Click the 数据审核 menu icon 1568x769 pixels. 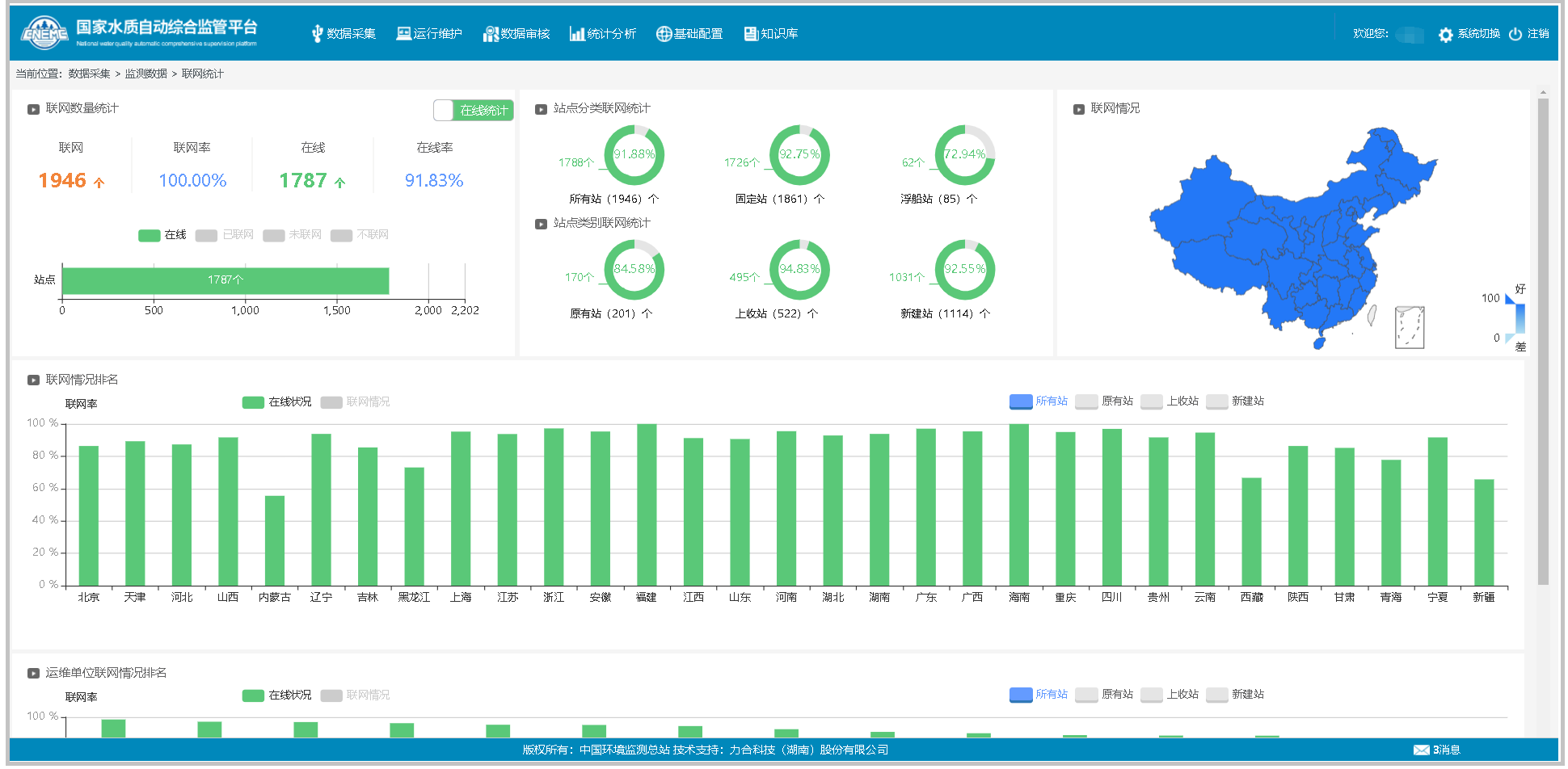[490, 34]
